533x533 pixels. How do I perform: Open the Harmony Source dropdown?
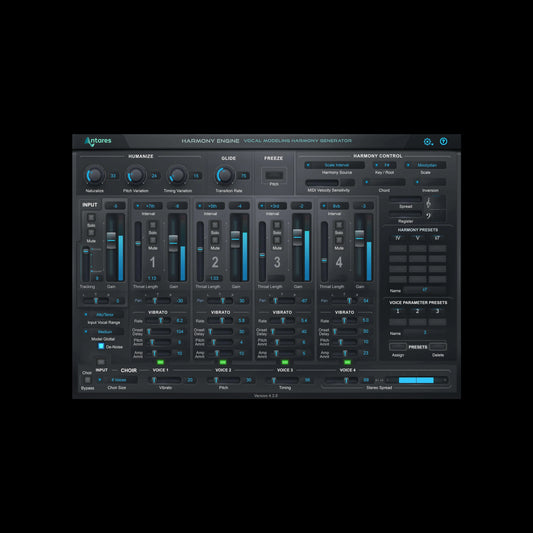[334, 165]
